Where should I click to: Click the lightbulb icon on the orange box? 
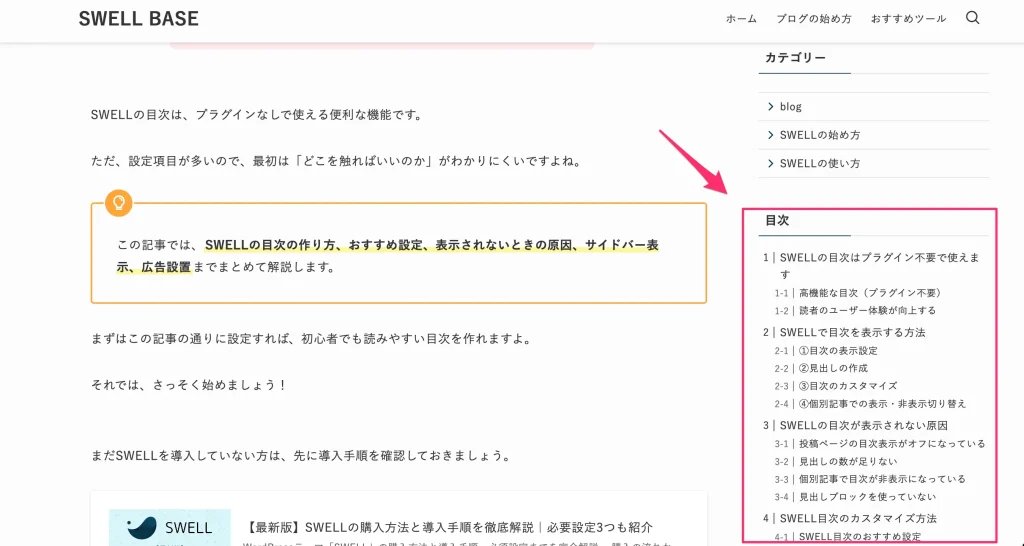point(119,203)
